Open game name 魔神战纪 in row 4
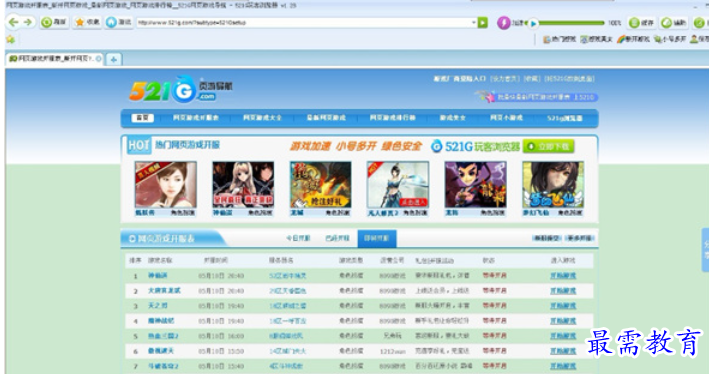Viewport: 709px width, 374px height. point(161,321)
